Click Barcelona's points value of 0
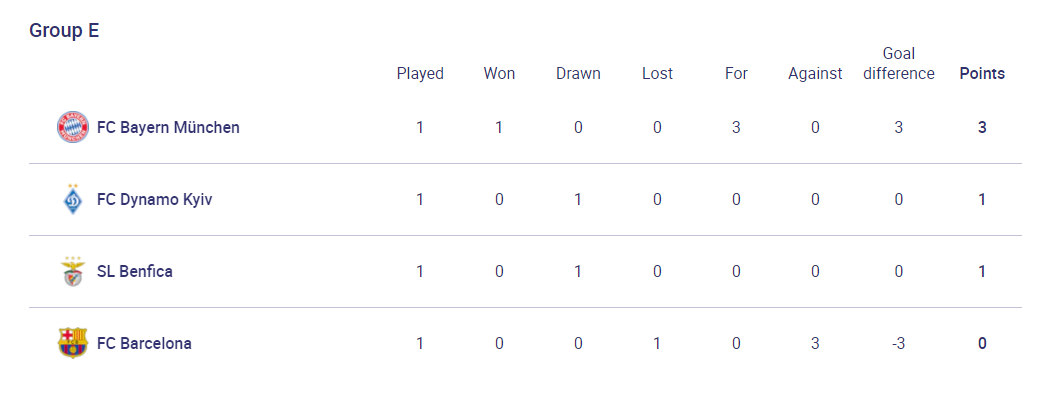Image resolution: width=1047 pixels, height=395 pixels. click(x=982, y=343)
